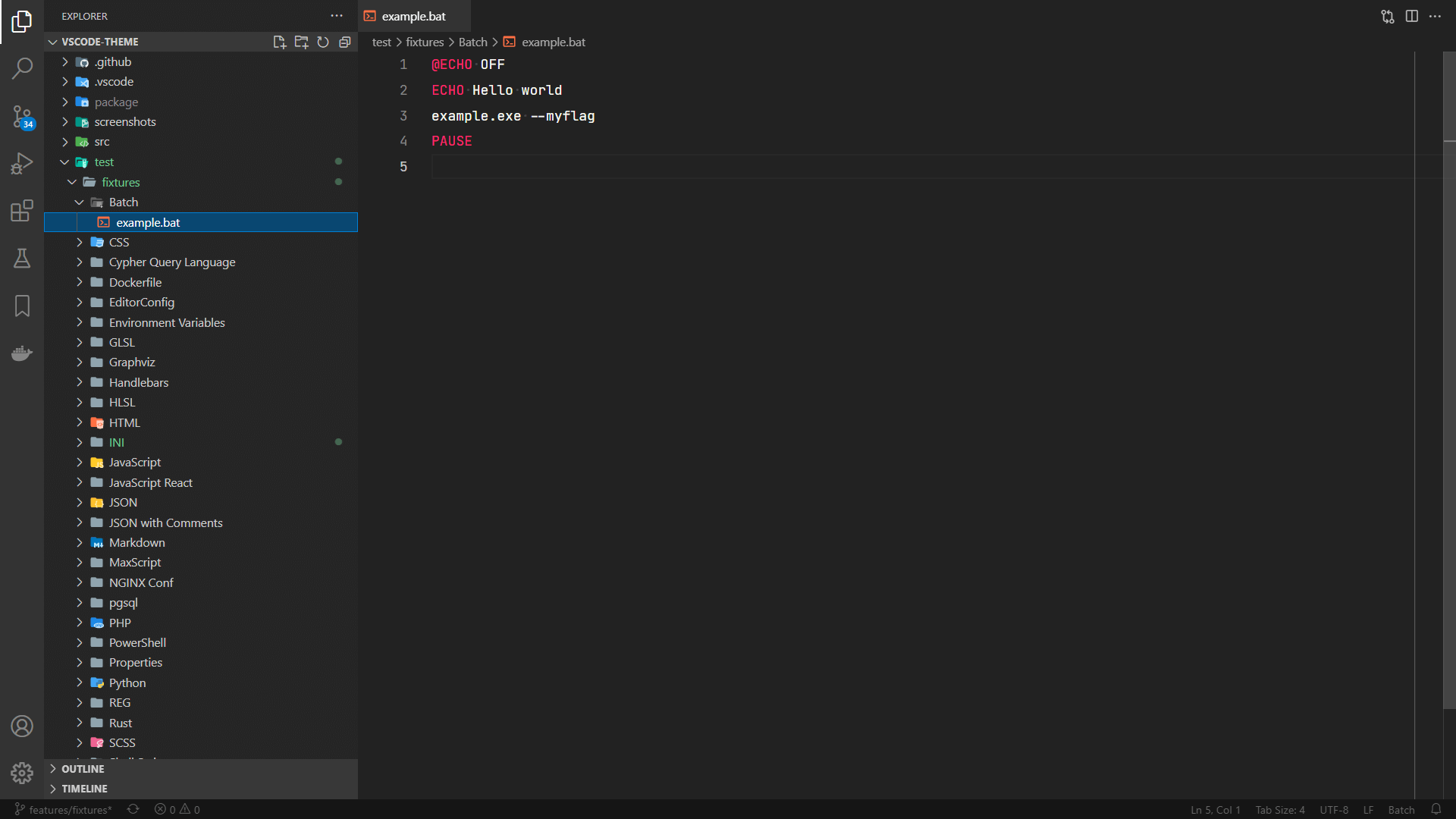Expand the JavaScript folder
The width and height of the screenshot is (1456, 819).
click(134, 463)
